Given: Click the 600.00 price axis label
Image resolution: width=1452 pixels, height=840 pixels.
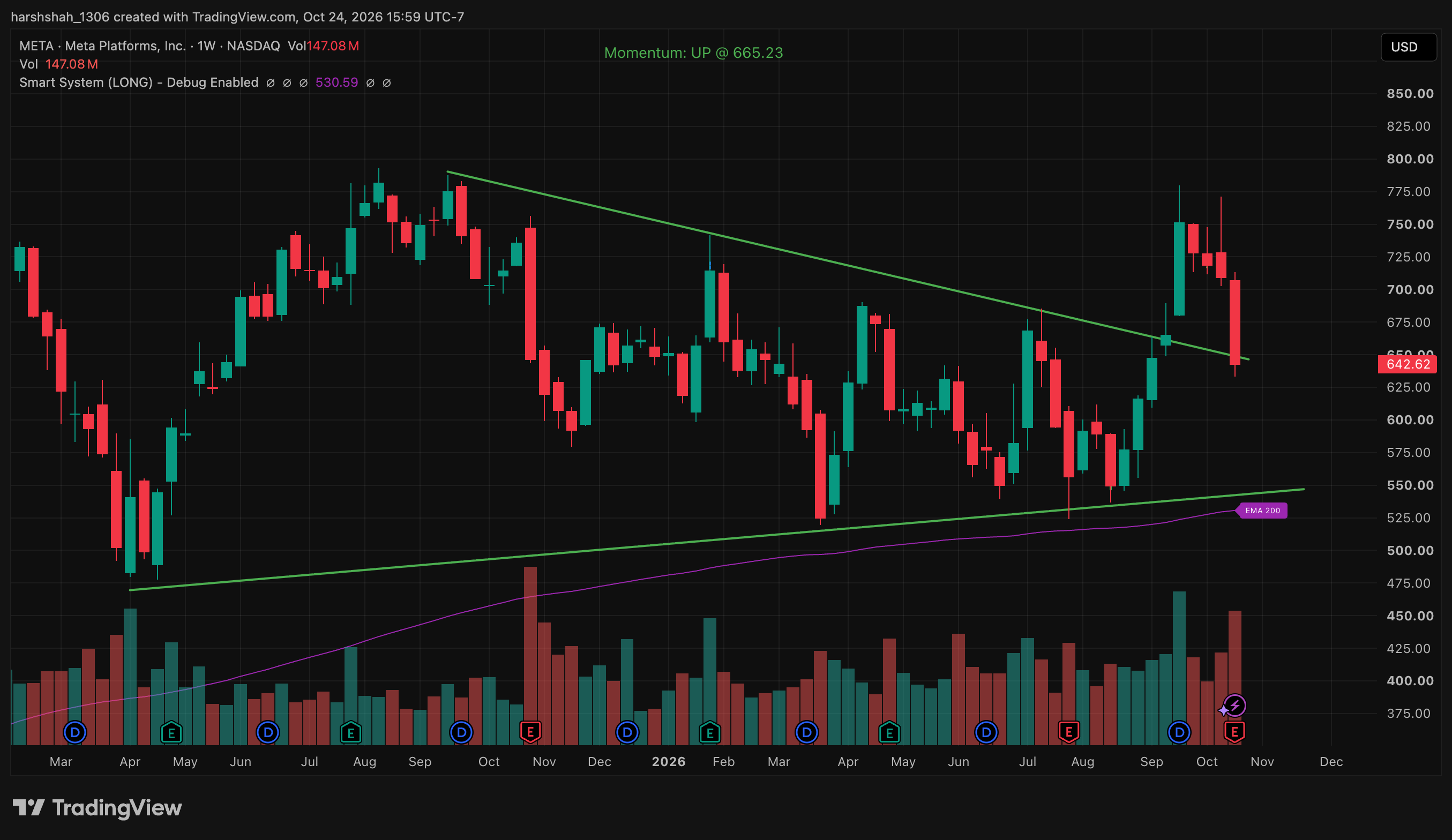Looking at the screenshot, I should (x=1410, y=420).
